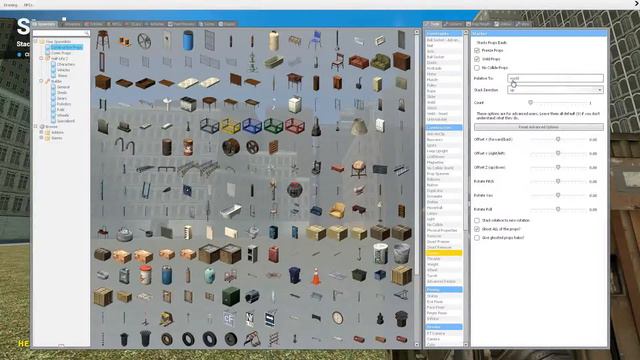The height and width of the screenshot is (360, 640).
Task: Select the Physical Properties tool
Action: tap(444, 231)
